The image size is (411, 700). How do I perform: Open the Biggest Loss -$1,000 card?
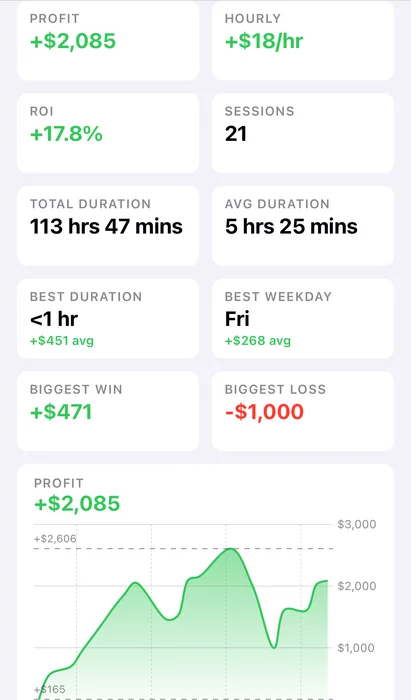point(303,411)
